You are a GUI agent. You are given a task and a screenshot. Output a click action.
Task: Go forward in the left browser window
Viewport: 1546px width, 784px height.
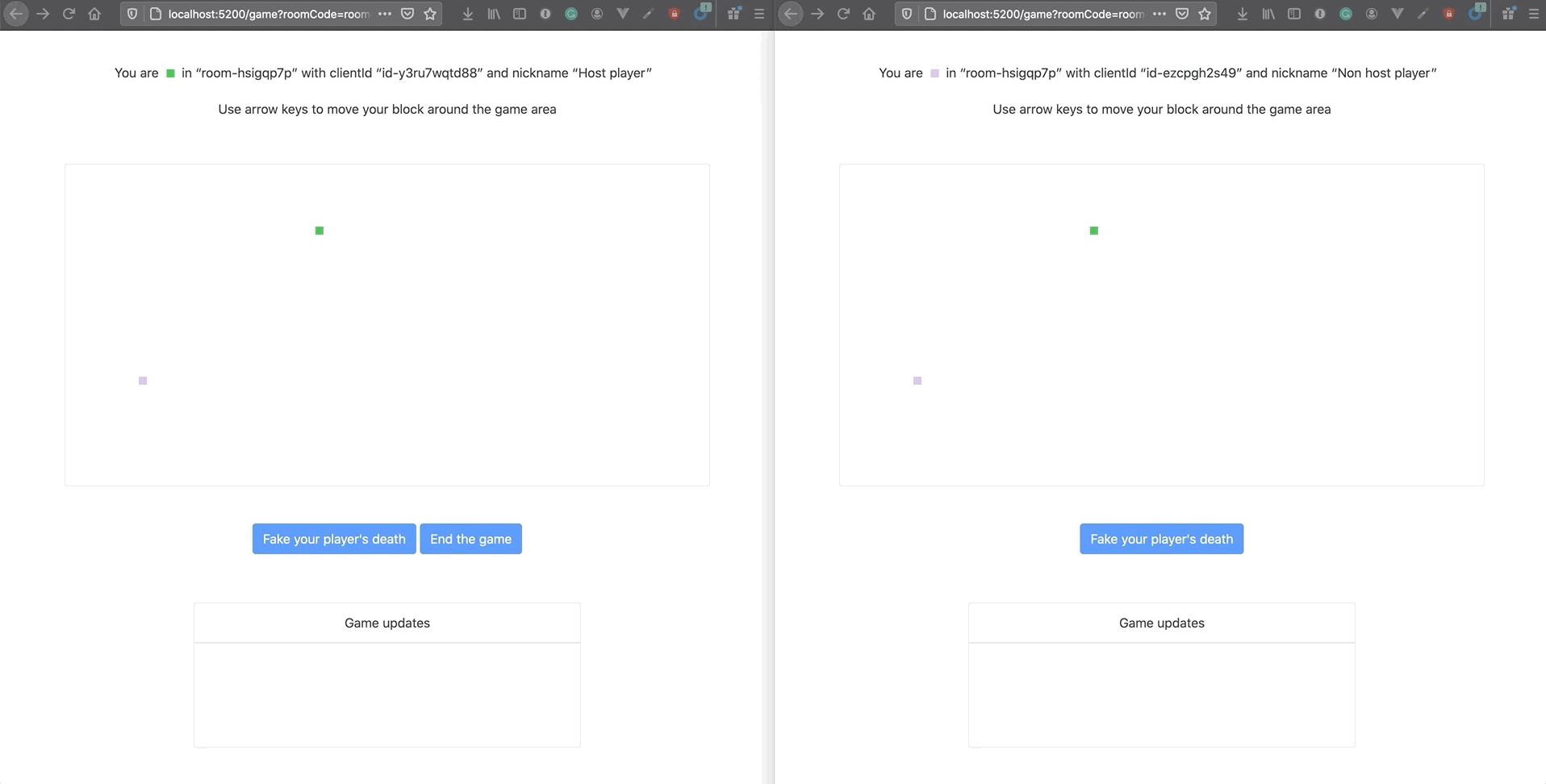[x=43, y=14]
